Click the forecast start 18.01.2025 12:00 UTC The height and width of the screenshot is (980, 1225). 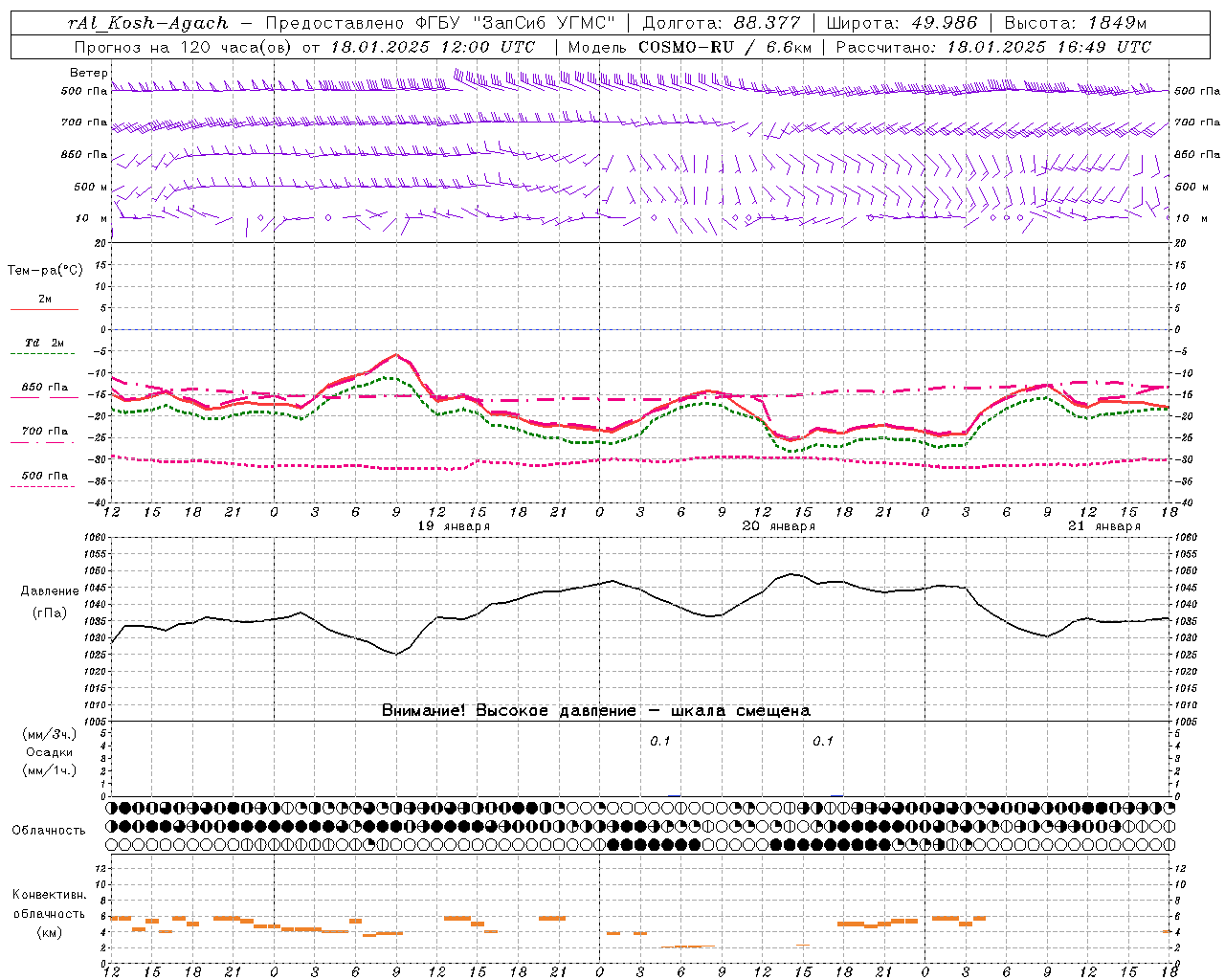[x=433, y=47]
